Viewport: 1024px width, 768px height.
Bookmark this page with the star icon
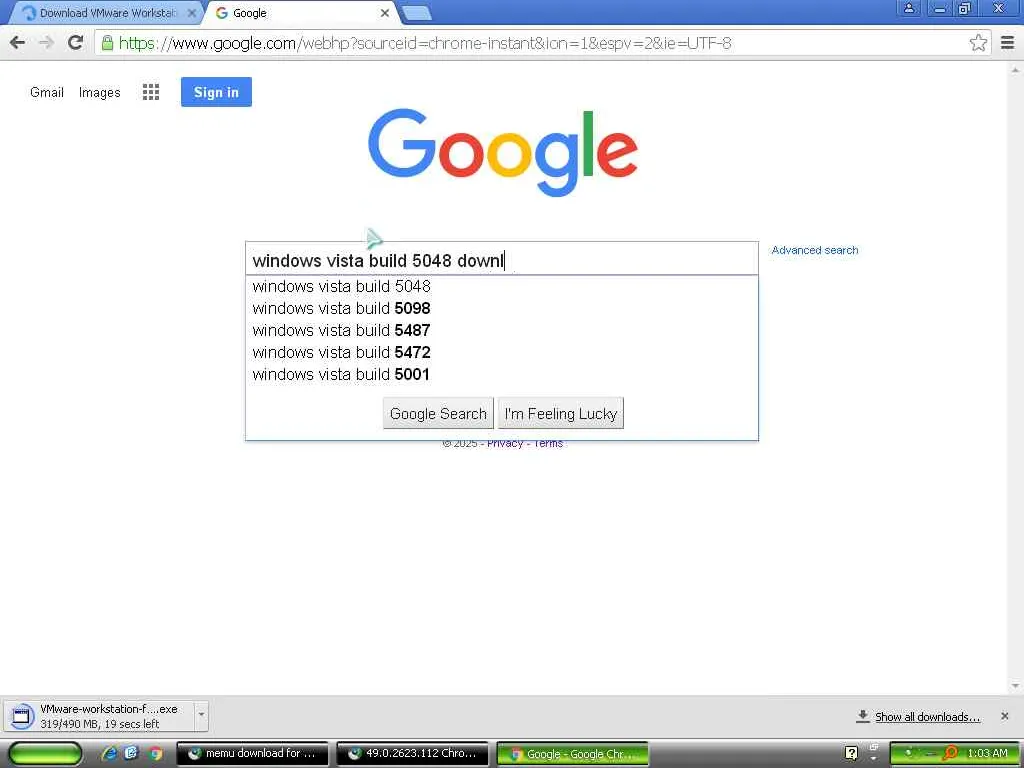coord(978,43)
